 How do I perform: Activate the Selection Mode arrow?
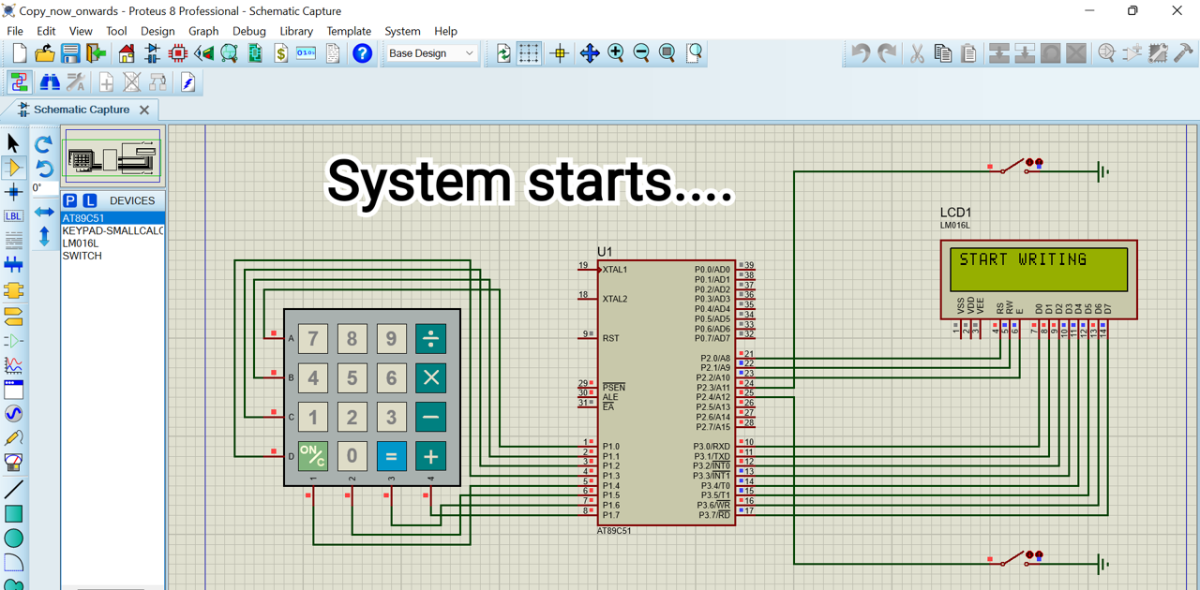coord(13,143)
